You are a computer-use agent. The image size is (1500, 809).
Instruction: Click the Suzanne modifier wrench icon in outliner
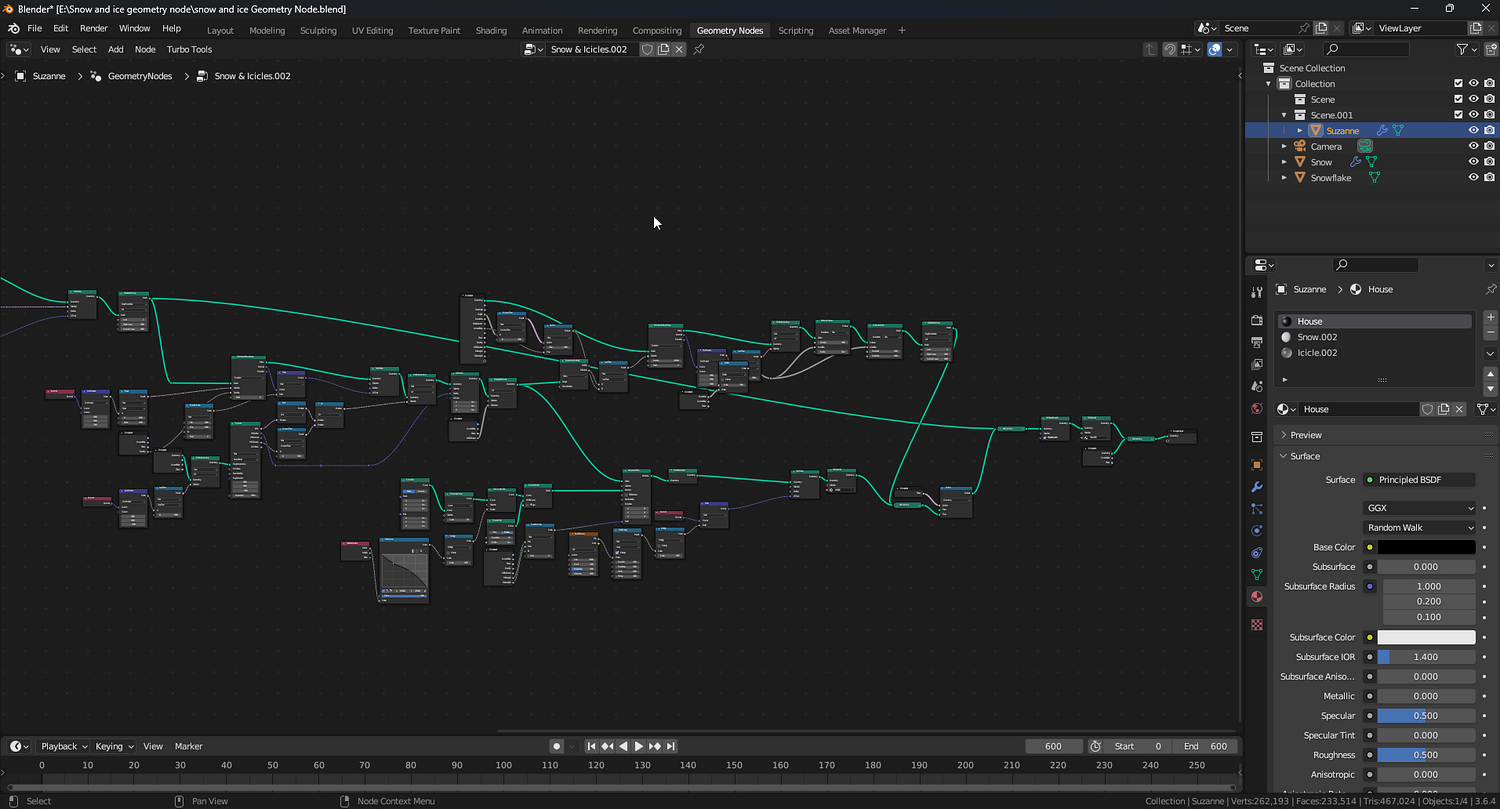pyautogui.click(x=1382, y=130)
